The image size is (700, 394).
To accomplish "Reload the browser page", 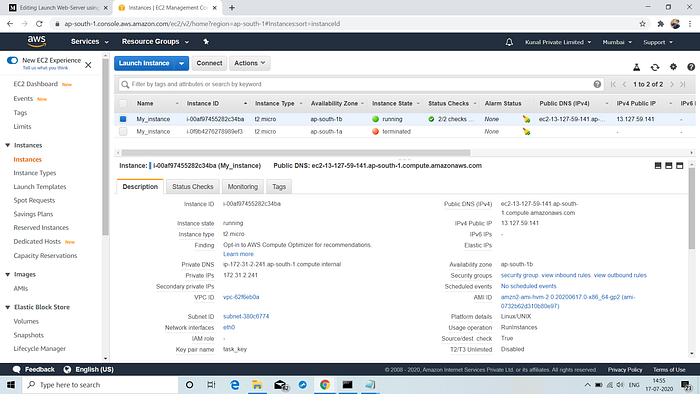I will 39,24.
